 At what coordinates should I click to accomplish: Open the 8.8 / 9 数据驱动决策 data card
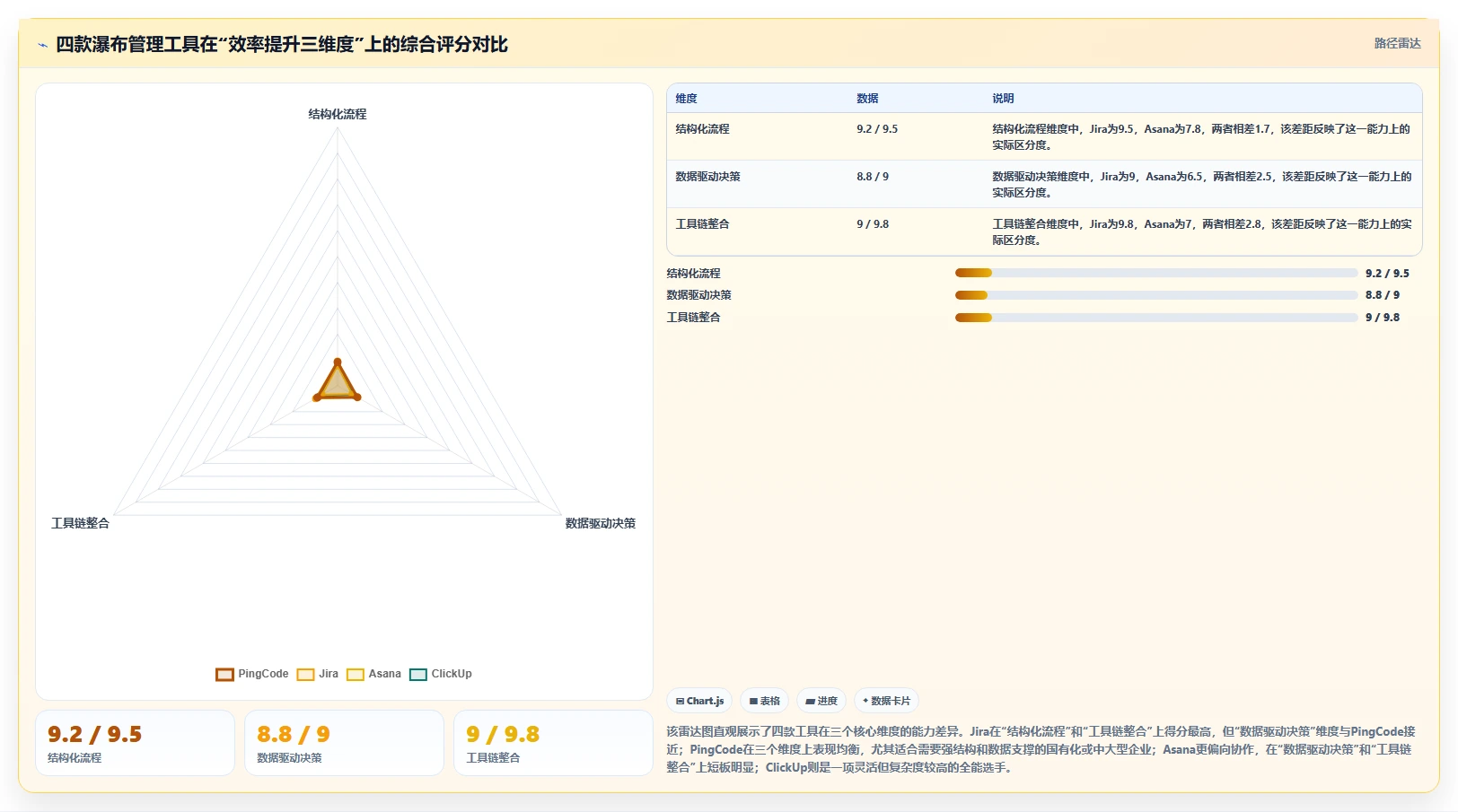click(x=344, y=743)
